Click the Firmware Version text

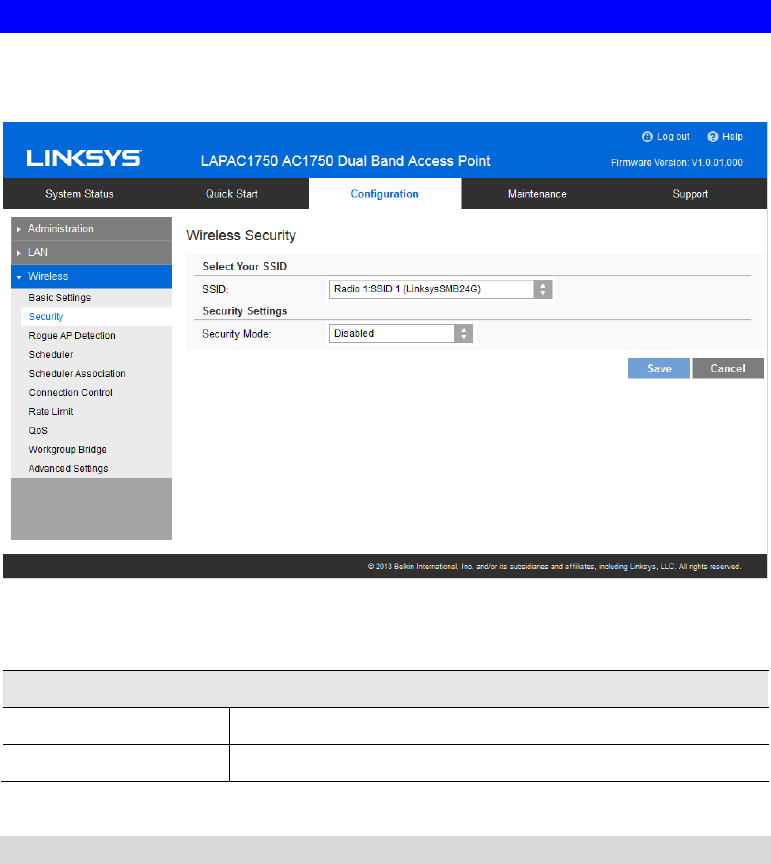(x=677, y=163)
